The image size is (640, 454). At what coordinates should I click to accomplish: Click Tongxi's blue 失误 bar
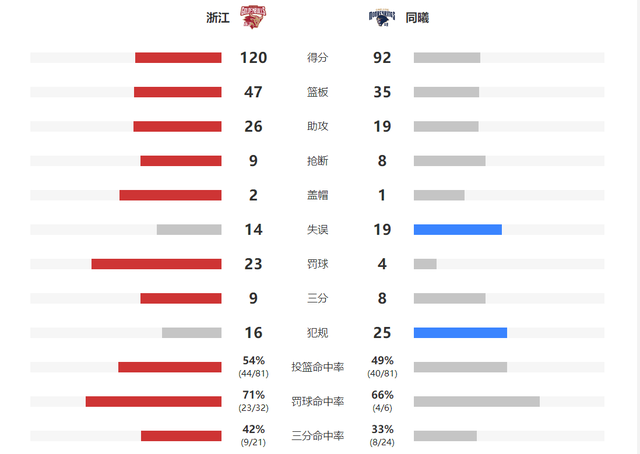click(x=457, y=230)
